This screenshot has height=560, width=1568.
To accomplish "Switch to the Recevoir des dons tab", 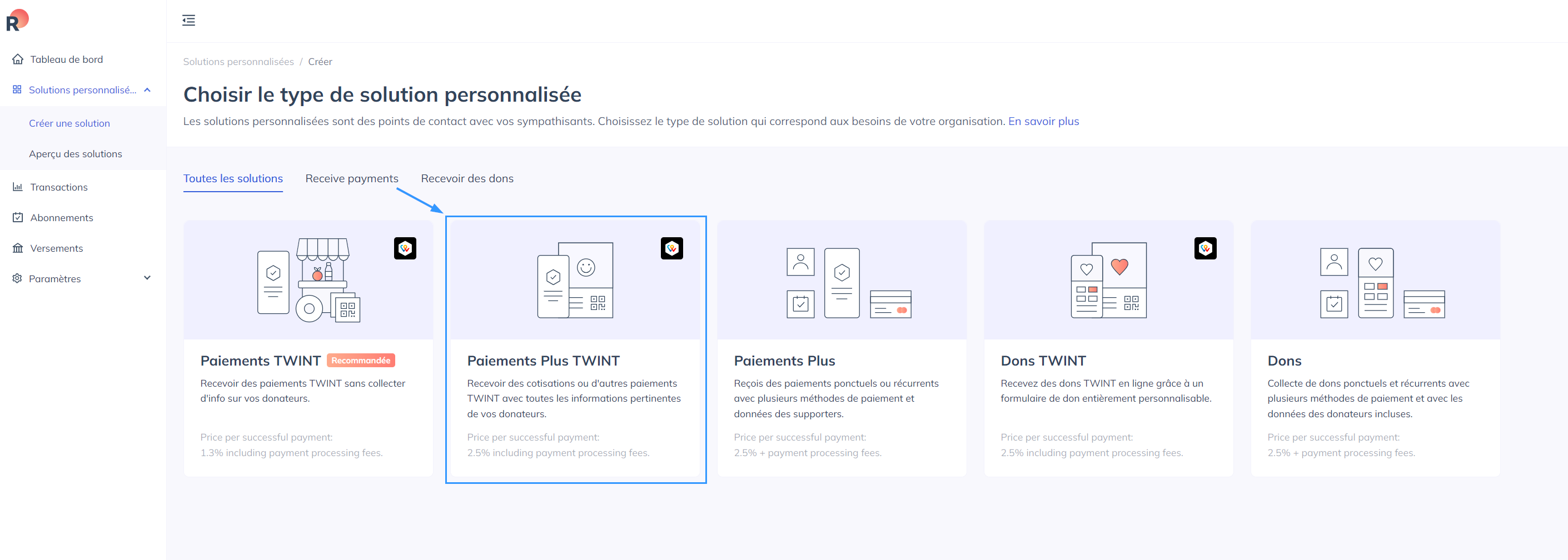I will coord(467,178).
